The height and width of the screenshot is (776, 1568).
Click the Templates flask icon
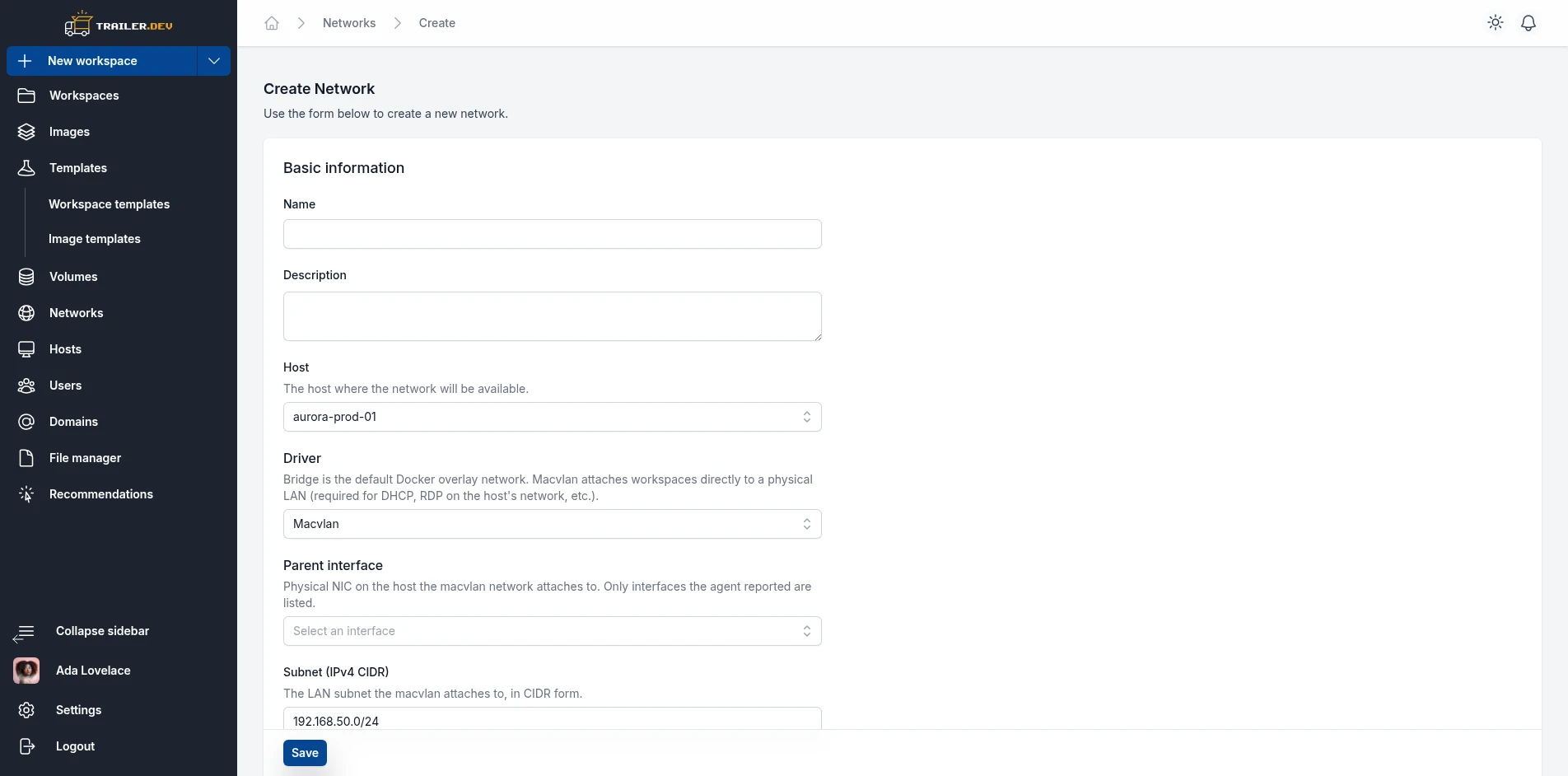tap(26, 168)
